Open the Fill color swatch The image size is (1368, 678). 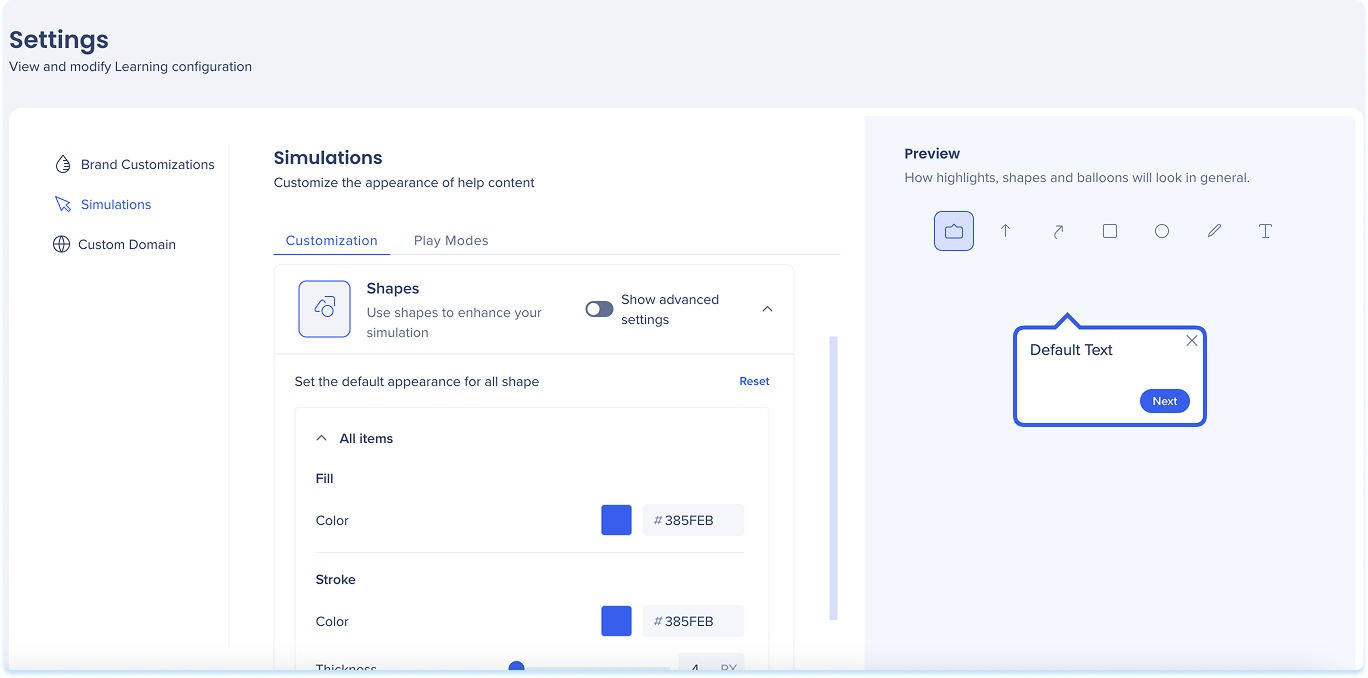(616, 520)
